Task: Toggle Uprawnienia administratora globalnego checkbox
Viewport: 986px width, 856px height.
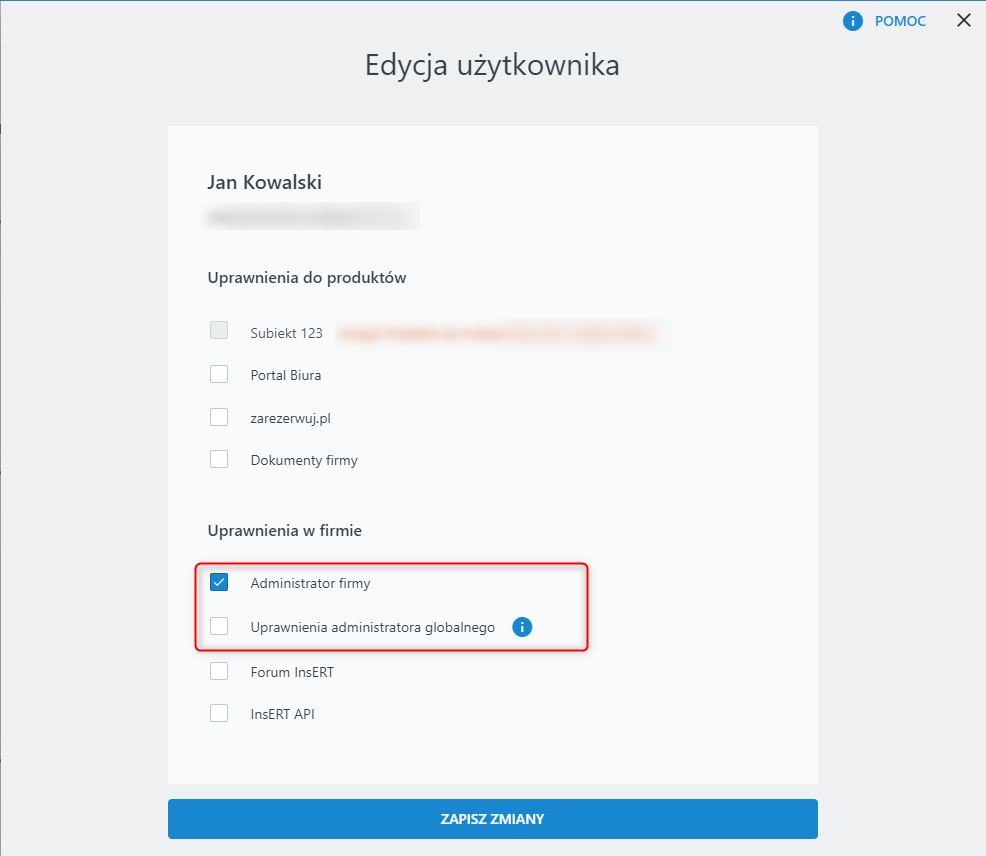Action: point(219,627)
